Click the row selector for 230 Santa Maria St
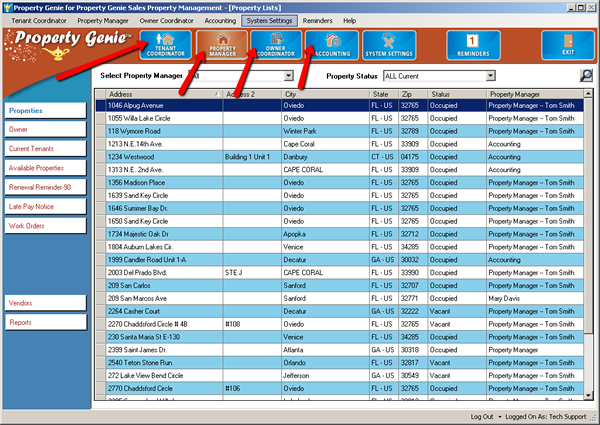The height and width of the screenshot is (425, 600). [101, 337]
